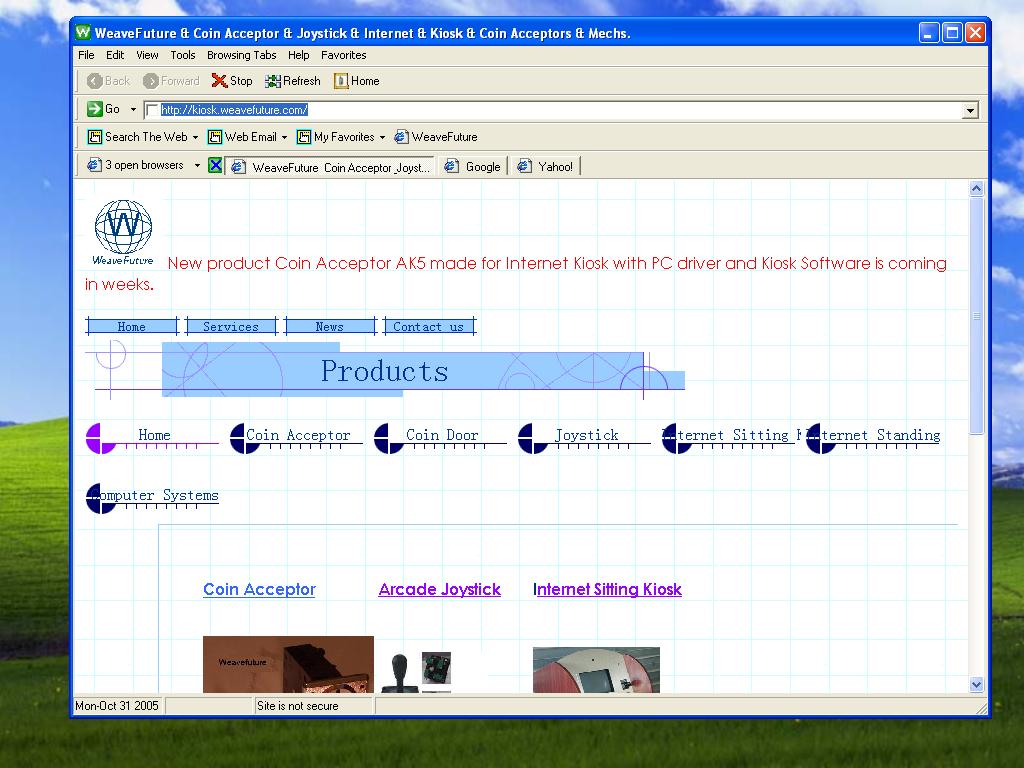Expand the My Favorites dropdown arrow
The image size is (1024, 768).
pyautogui.click(x=382, y=137)
